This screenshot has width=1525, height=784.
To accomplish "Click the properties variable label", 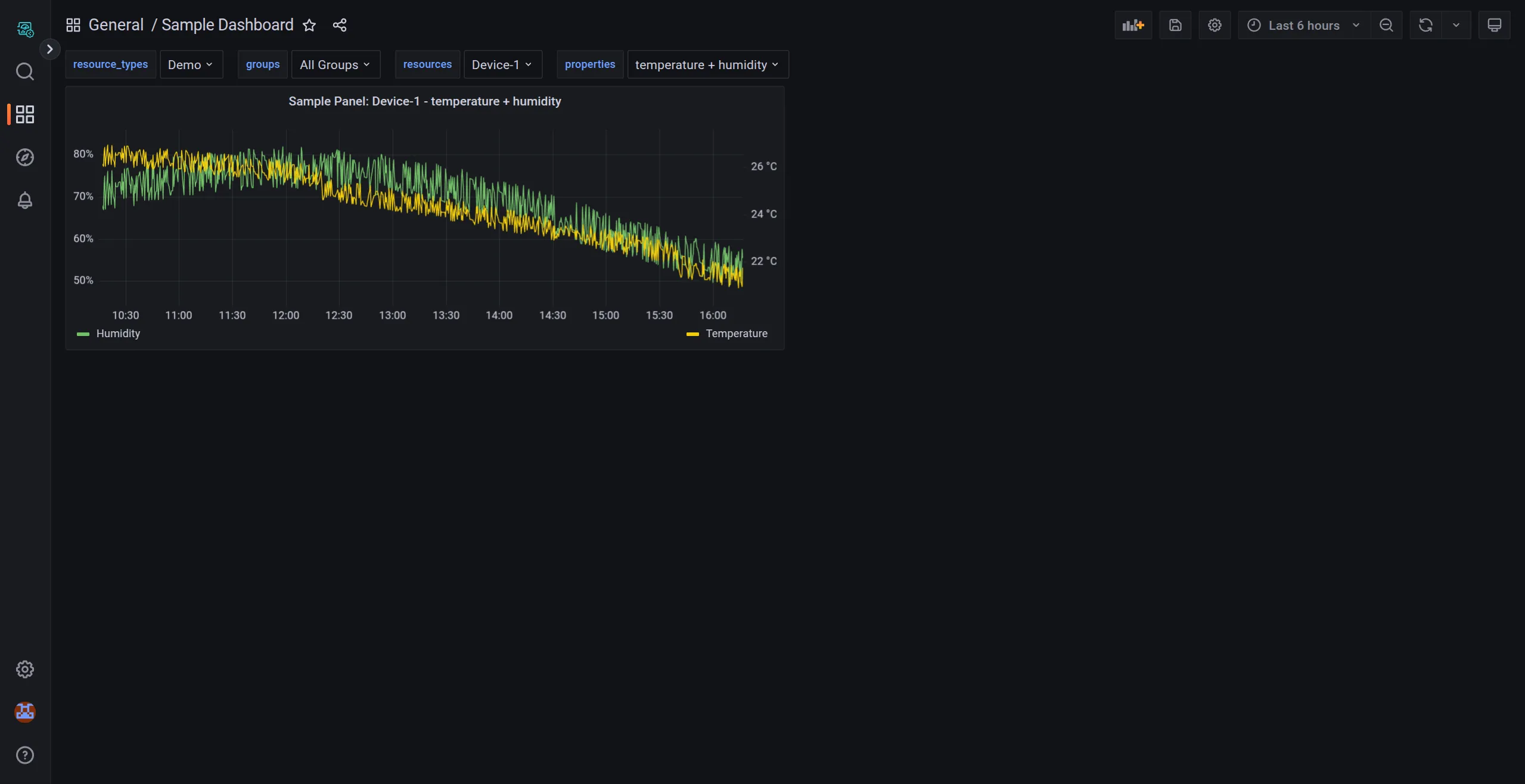I will click(x=590, y=64).
